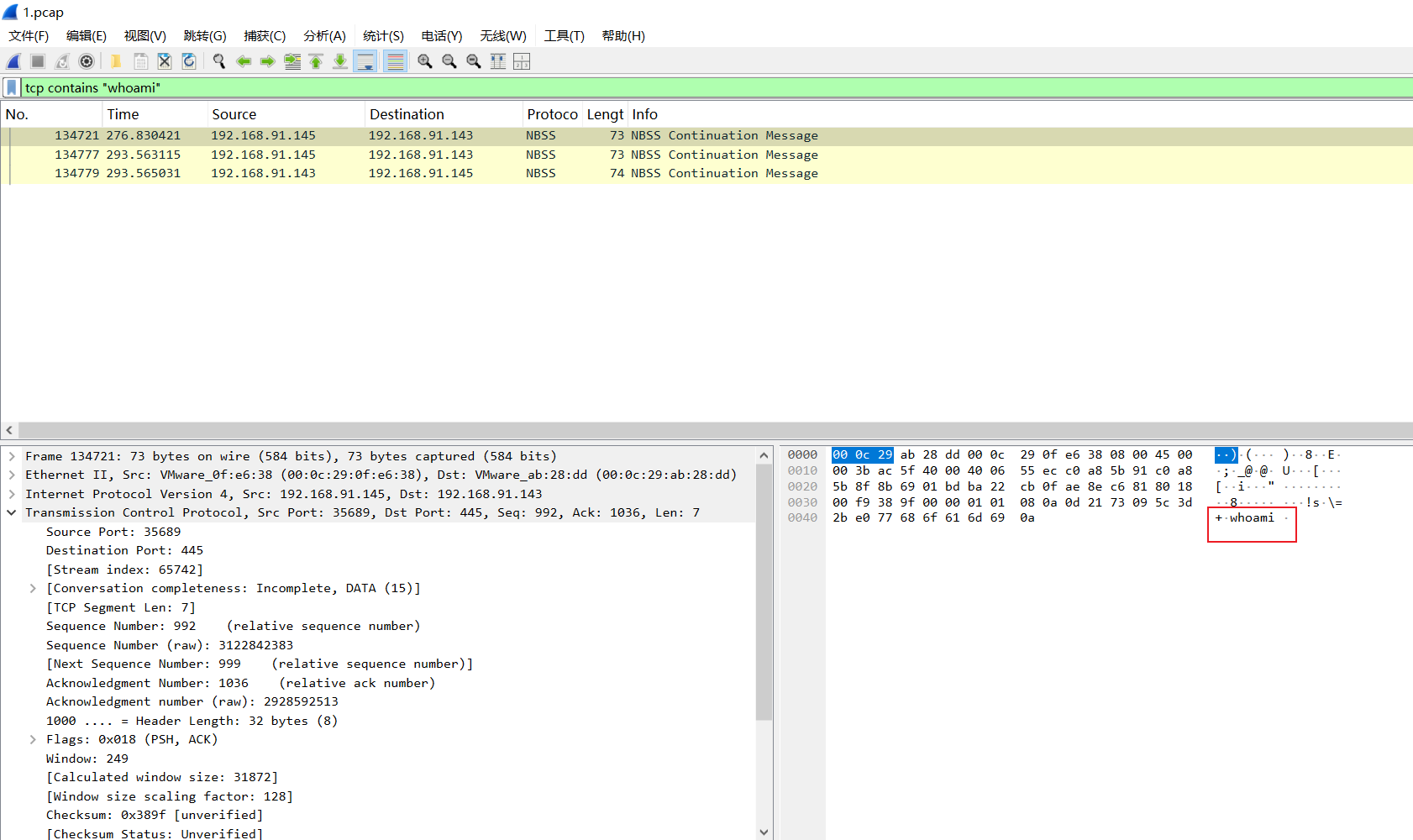Go to specified packet icon
This screenshot has height=840, width=1413.
(x=292, y=61)
